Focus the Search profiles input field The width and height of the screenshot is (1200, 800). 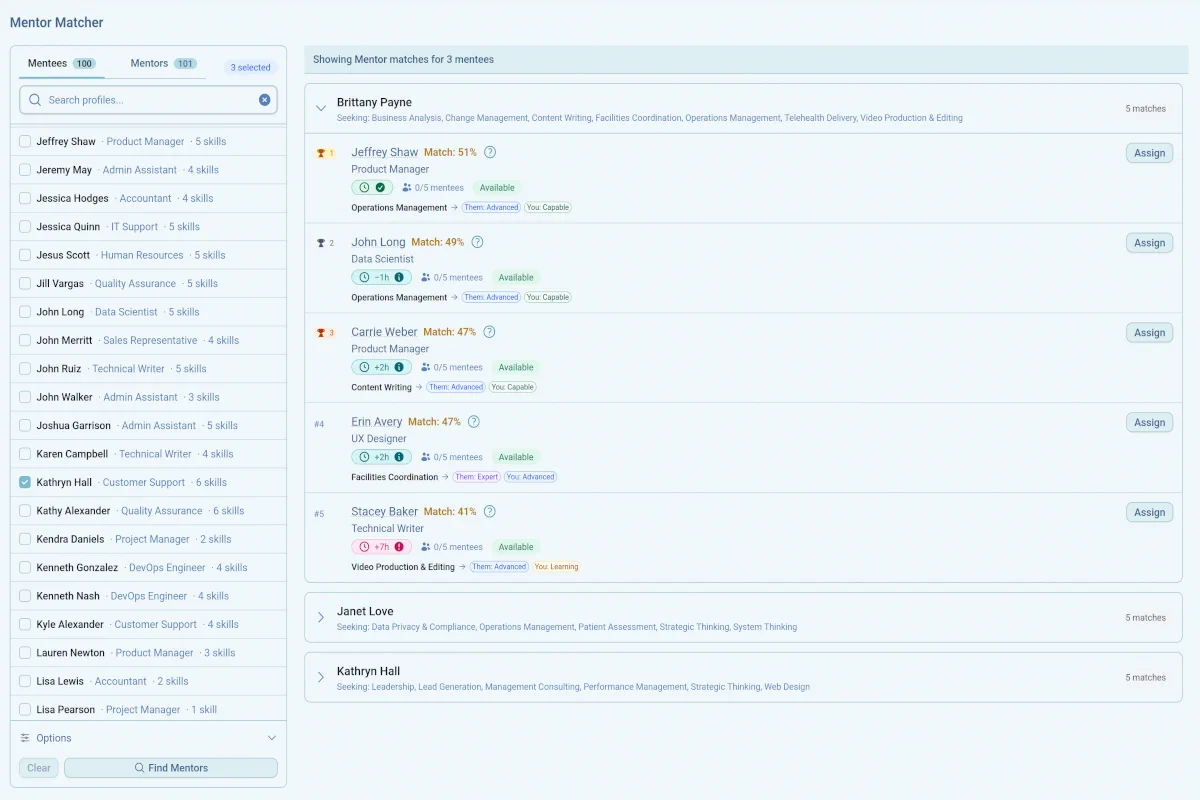coord(148,100)
